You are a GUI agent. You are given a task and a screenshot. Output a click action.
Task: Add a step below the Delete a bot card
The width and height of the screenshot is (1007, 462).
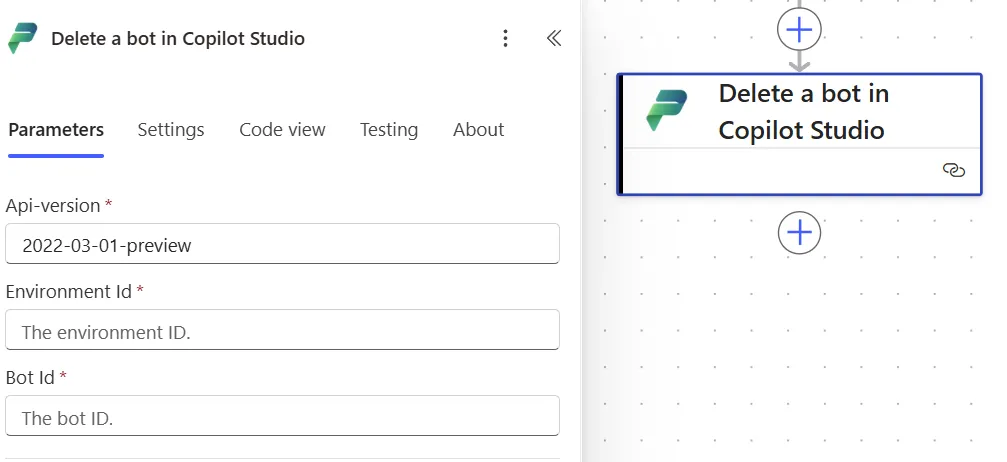point(799,232)
